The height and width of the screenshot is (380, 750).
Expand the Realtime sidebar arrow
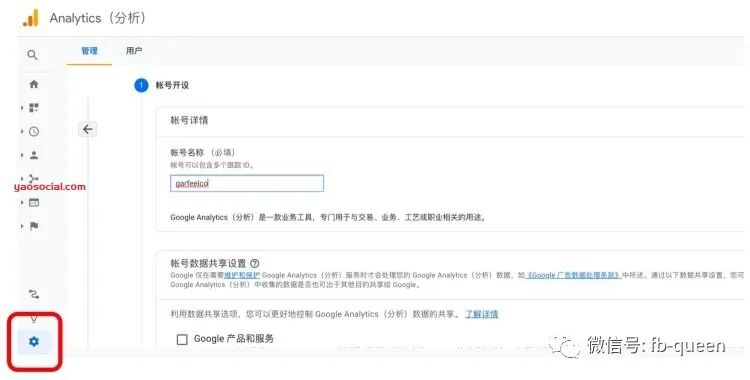tap(22, 131)
